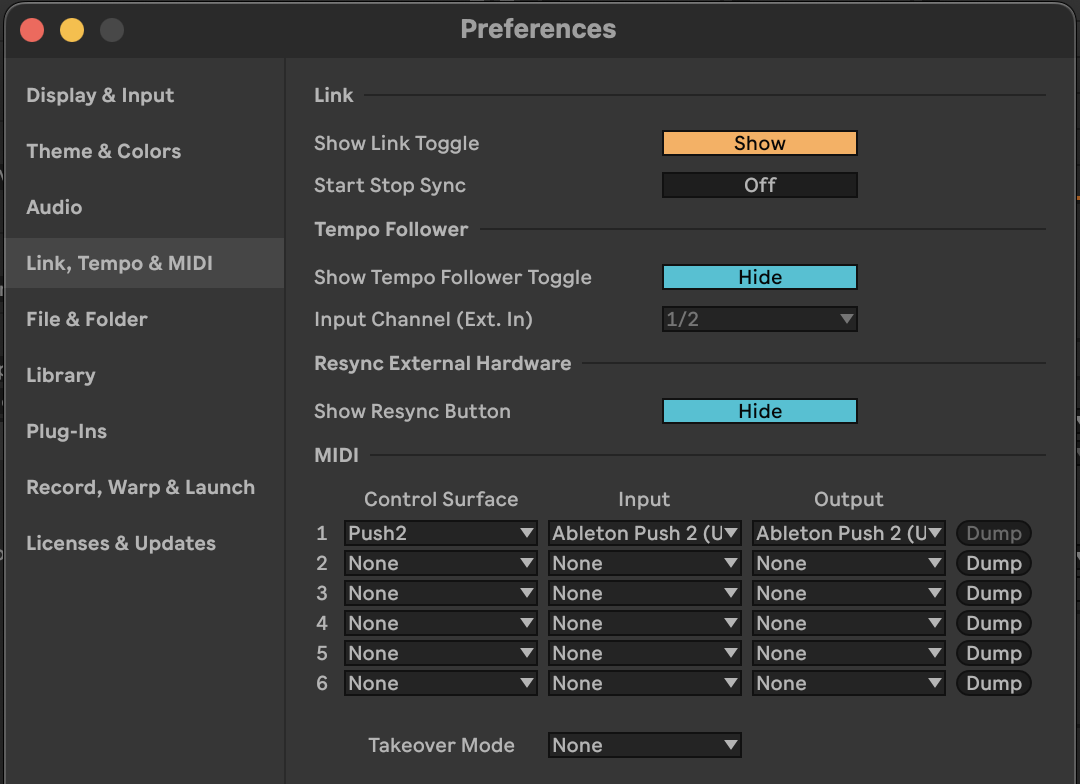Open the Input Channel (Ext. In) dropdown
This screenshot has width=1080, height=784.
pyautogui.click(x=759, y=319)
